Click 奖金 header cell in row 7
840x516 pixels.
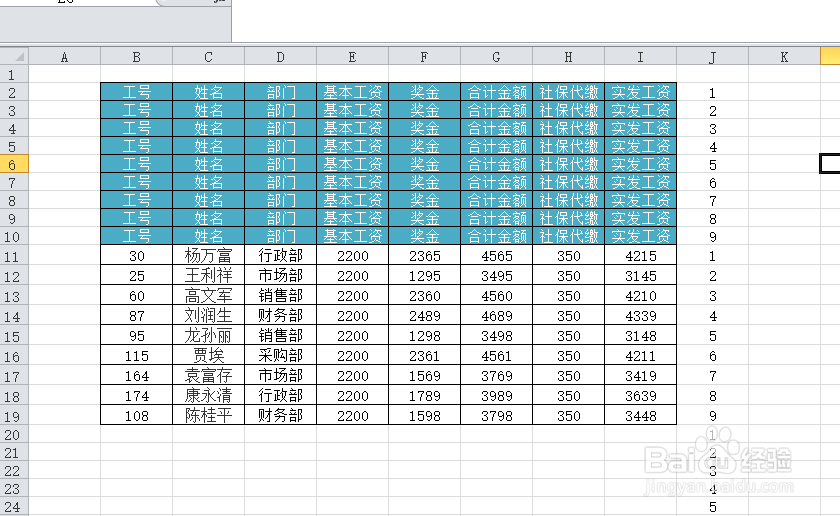coord(424,182)
